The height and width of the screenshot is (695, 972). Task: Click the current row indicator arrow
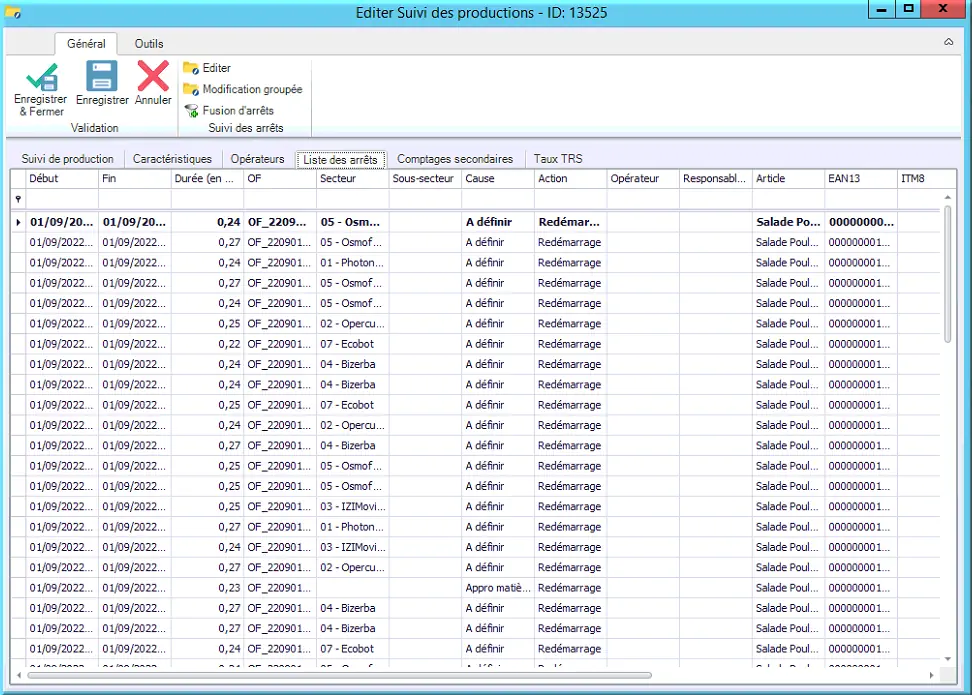click(18, 222)
